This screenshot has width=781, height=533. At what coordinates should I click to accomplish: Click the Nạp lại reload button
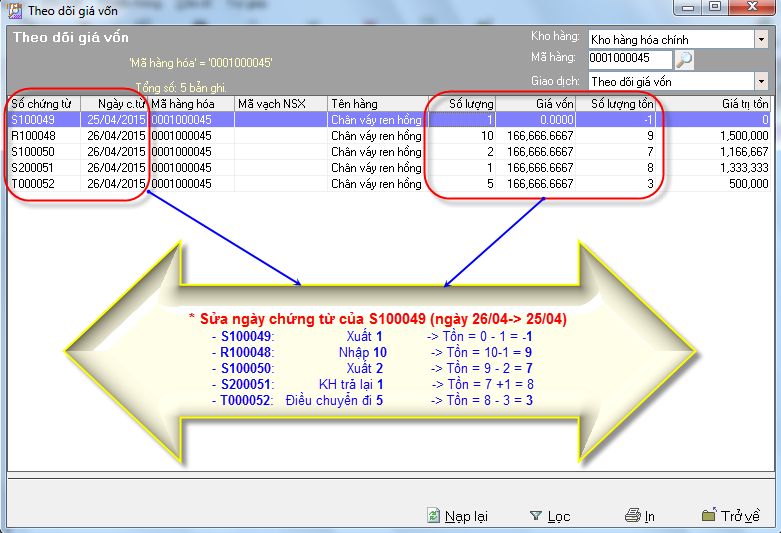457,516
